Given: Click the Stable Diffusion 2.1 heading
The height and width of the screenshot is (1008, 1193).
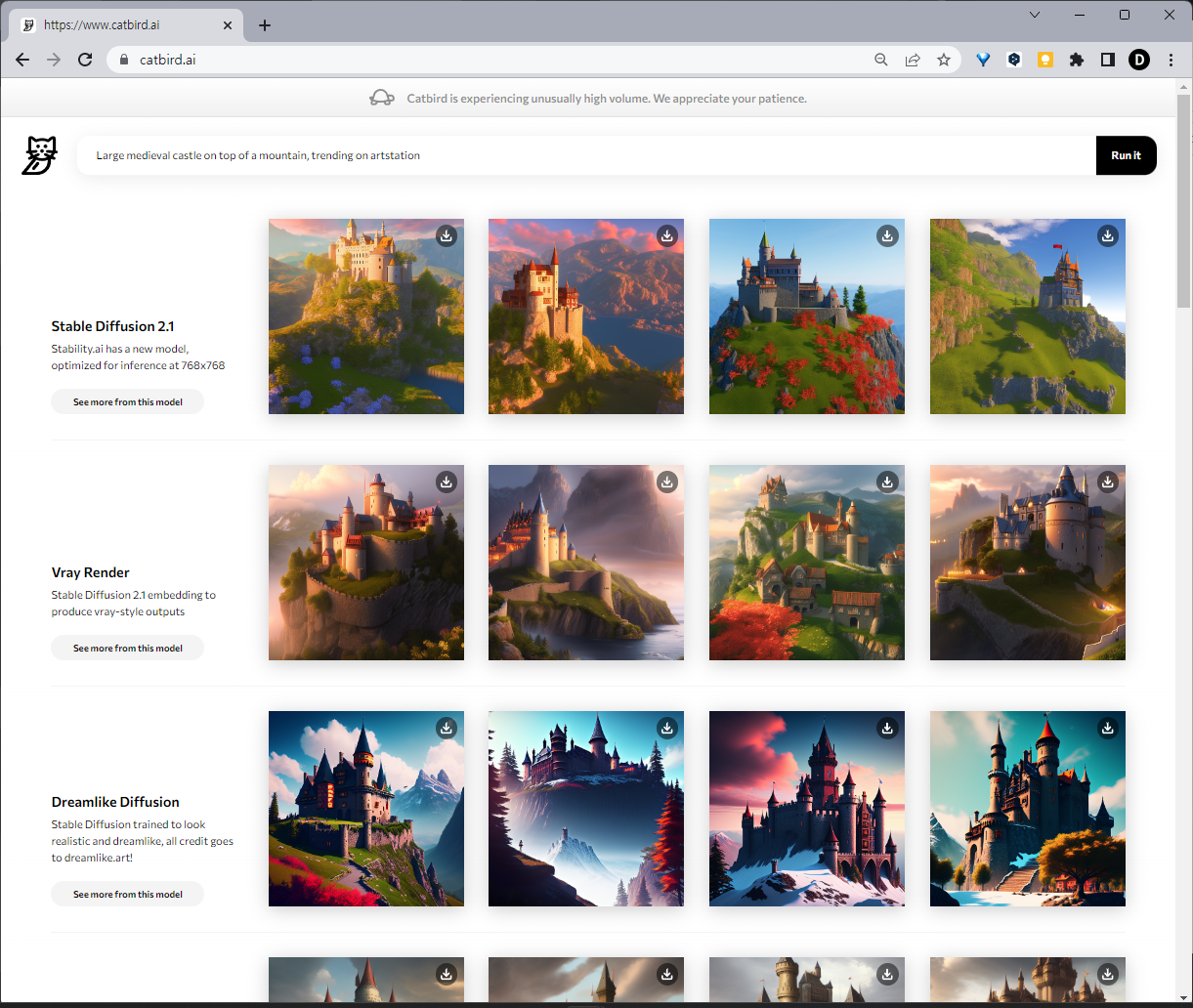Looking at the screenshot, I should click(x=112, y=326).
